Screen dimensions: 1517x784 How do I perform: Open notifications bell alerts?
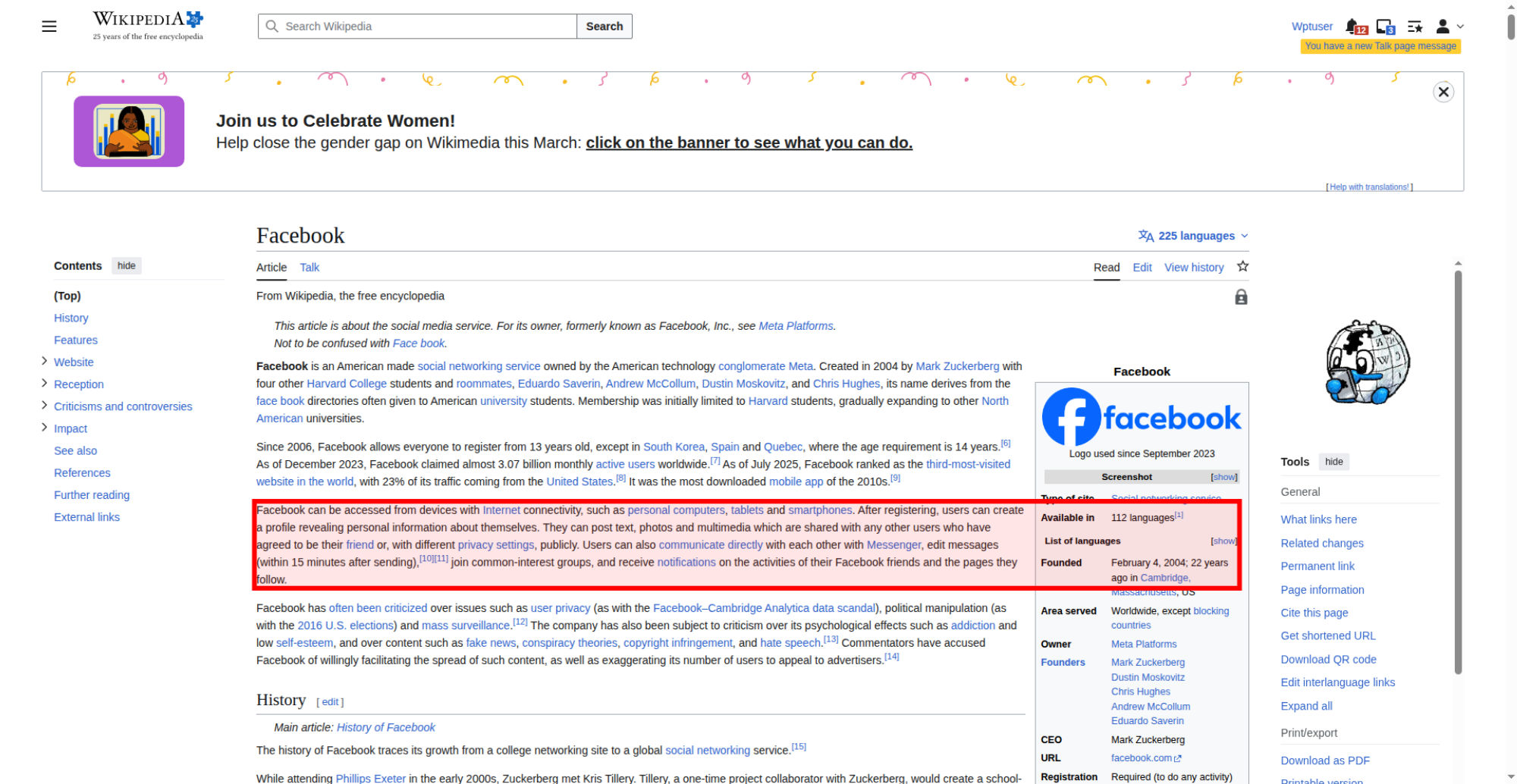tap(1354, 27)
